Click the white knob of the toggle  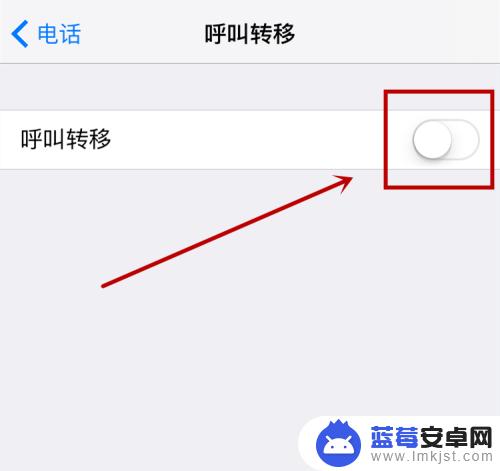(x=432, y=139)
